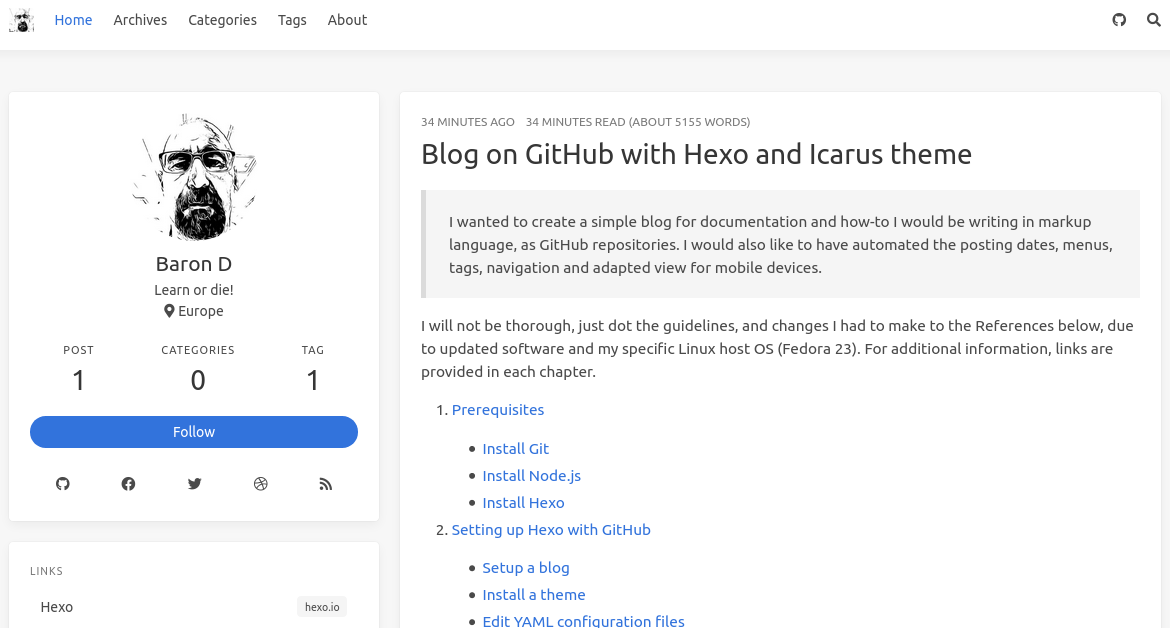The width and height of the screenshot is (1170, 628).
Task: Open the Archives page
Action: [x=140, y=20]
